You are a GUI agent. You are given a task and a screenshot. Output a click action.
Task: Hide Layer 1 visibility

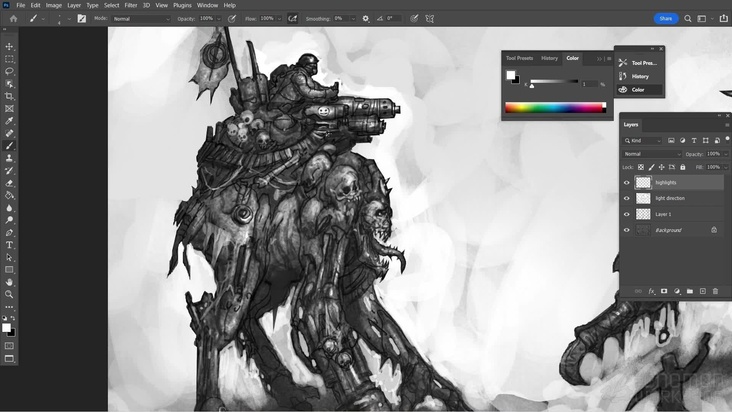tap(626, 214)
